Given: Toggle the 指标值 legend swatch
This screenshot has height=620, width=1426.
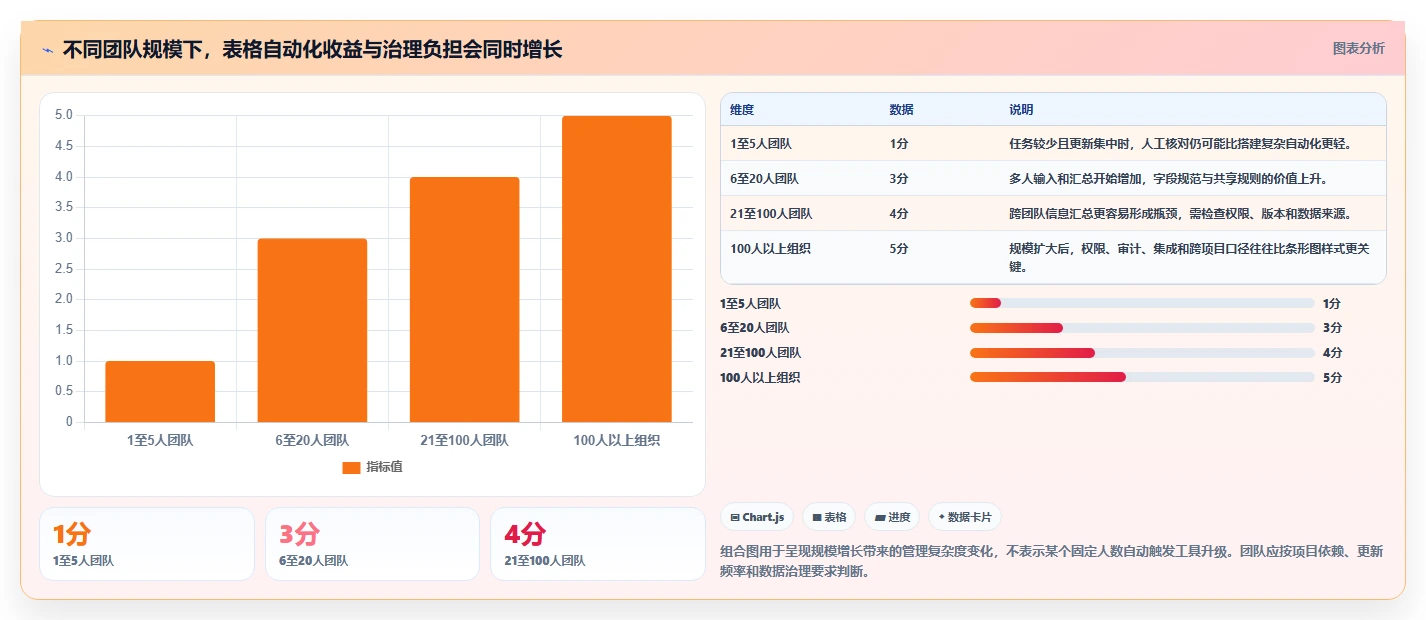Looking at the screenshot, I should click(x=351, y=467).
